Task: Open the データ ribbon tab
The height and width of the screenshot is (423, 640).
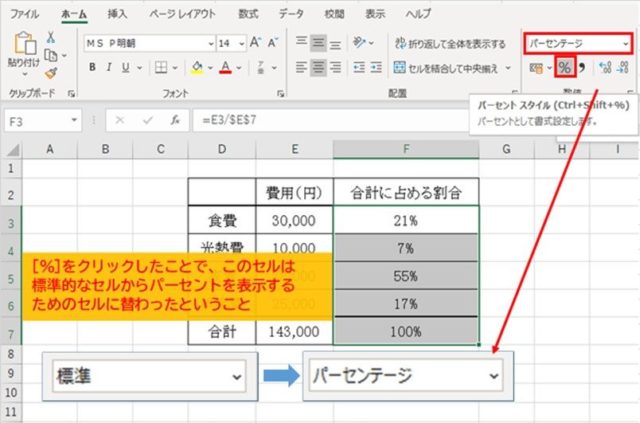Action: 291,14
